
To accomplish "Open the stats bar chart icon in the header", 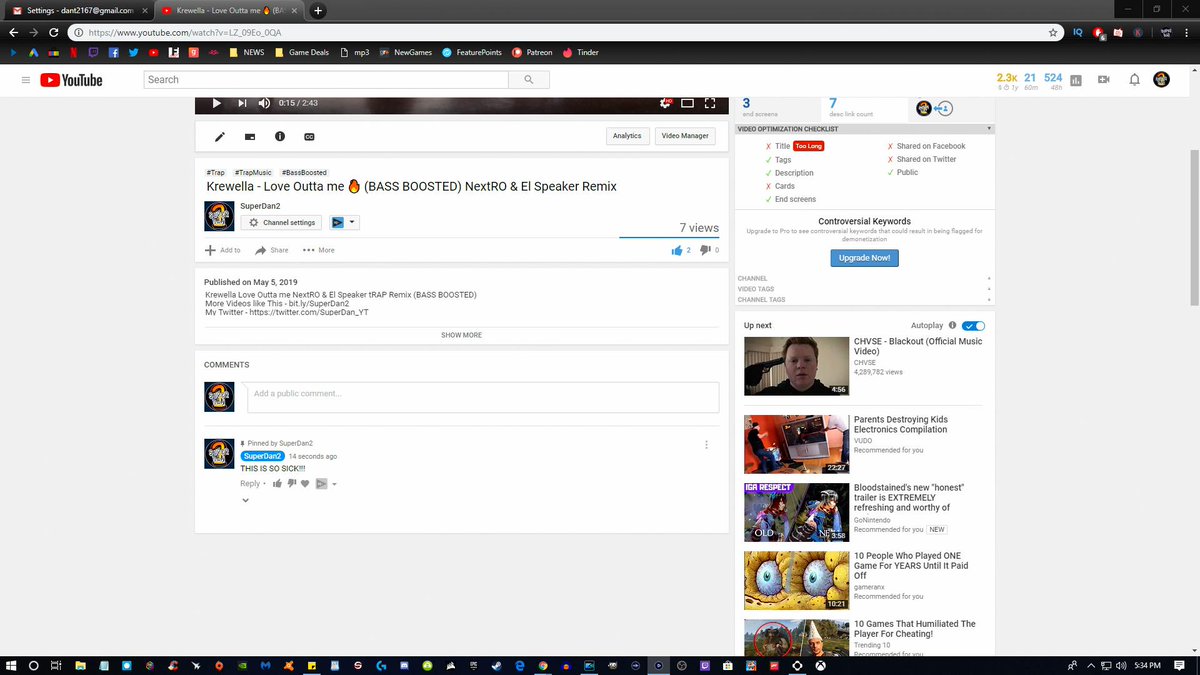I will (x=1076, y=80).
